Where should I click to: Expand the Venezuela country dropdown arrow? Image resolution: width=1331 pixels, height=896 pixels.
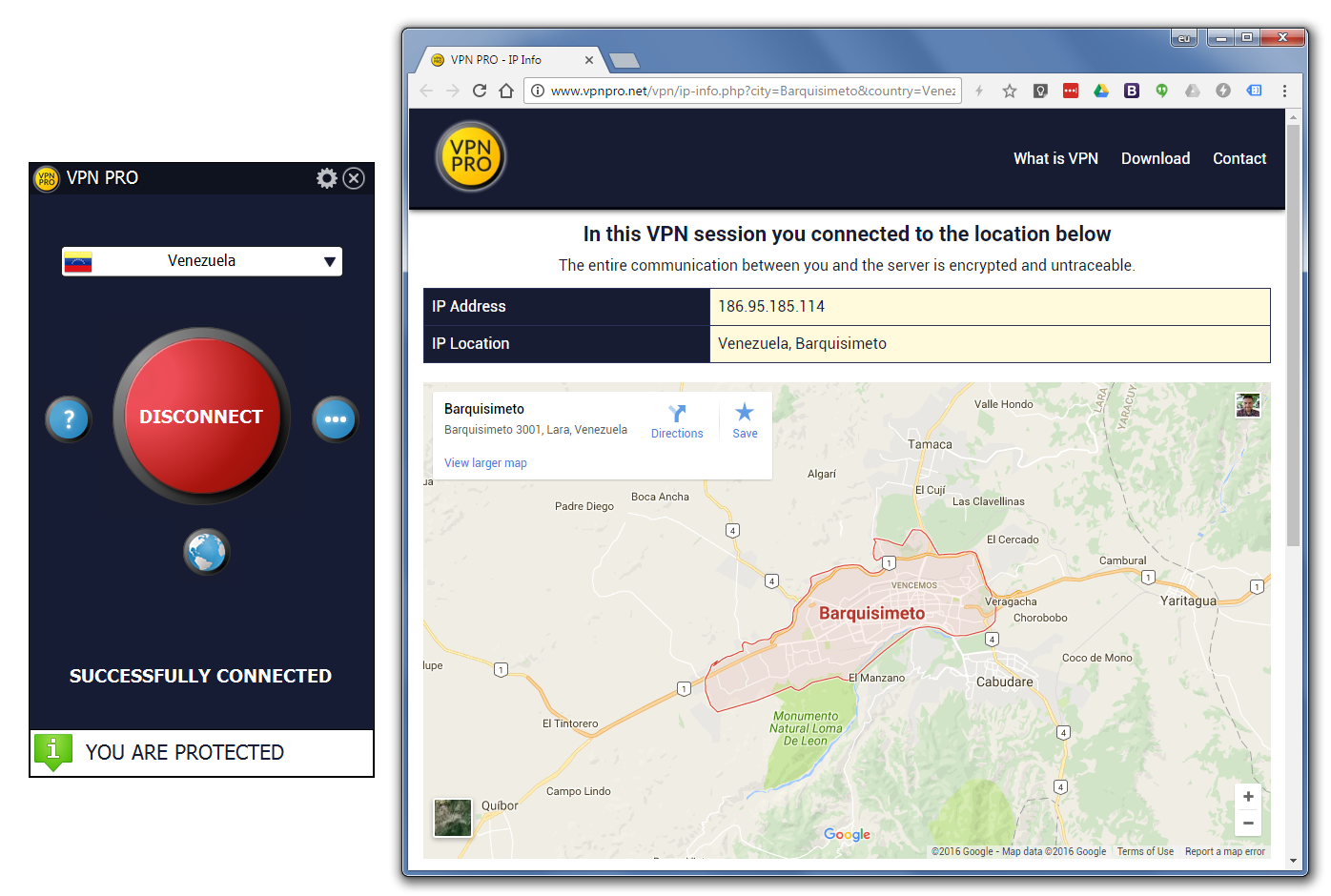click(x=330, y=261)
